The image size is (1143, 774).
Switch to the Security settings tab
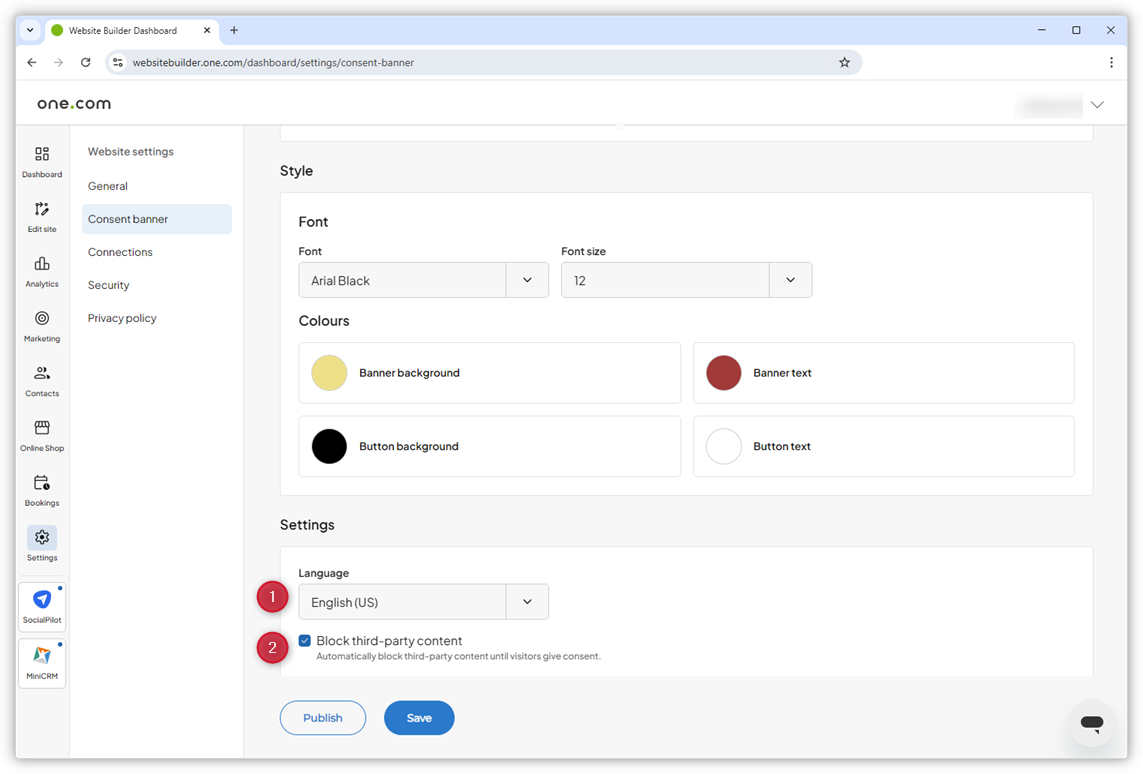[x=108, y=284]
